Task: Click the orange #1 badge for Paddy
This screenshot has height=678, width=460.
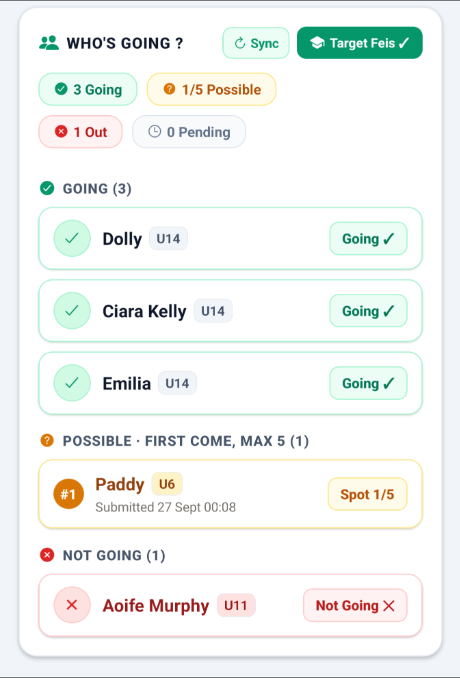Action: click(68, 494)
